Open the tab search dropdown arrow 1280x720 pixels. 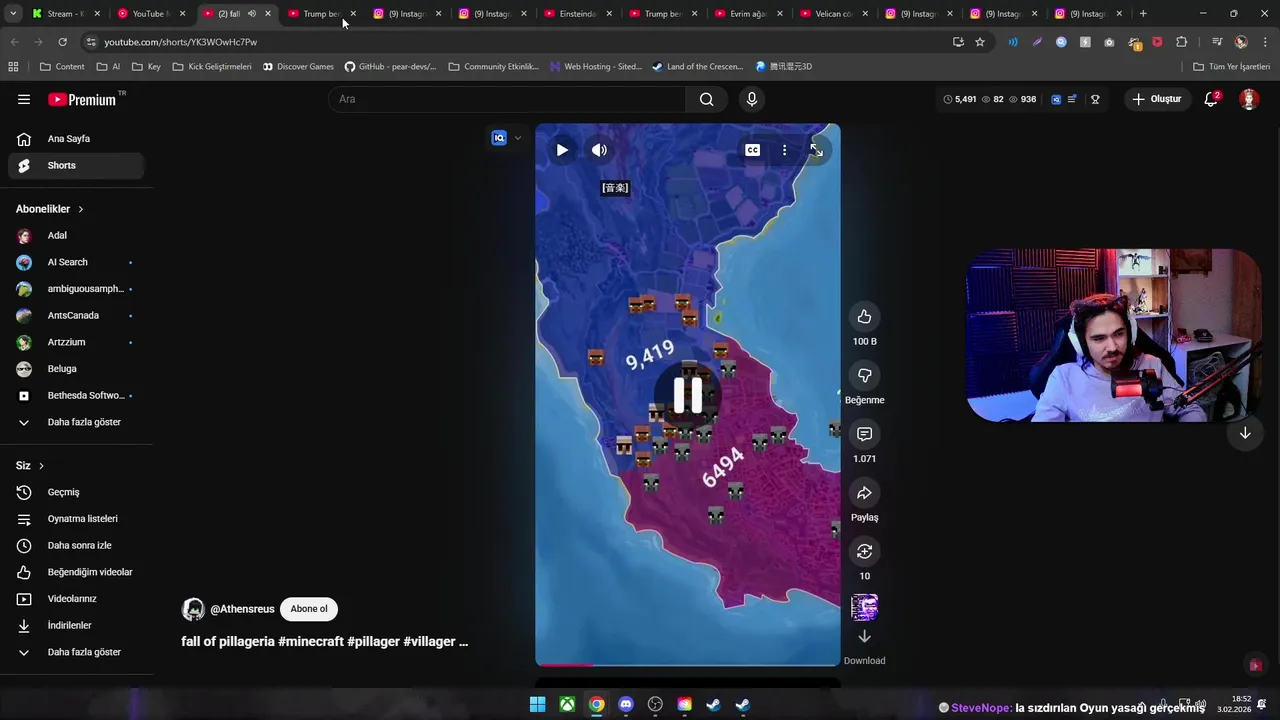11,14
